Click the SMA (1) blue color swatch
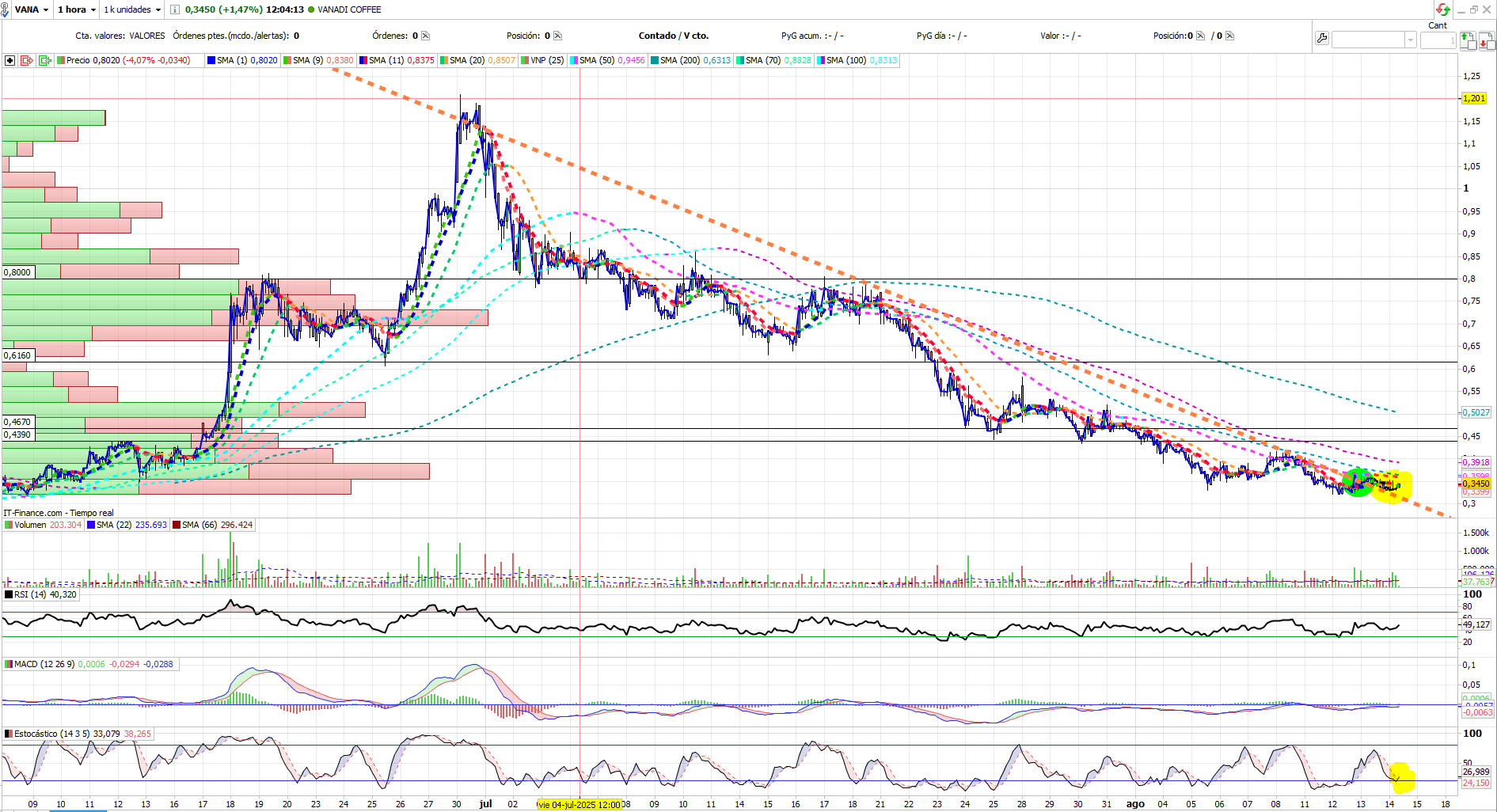 point(211,60)
